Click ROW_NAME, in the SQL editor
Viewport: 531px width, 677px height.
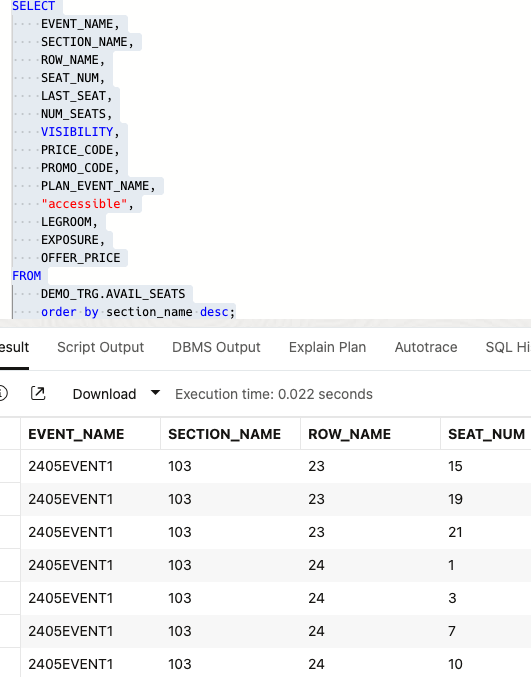coord(73,60)
